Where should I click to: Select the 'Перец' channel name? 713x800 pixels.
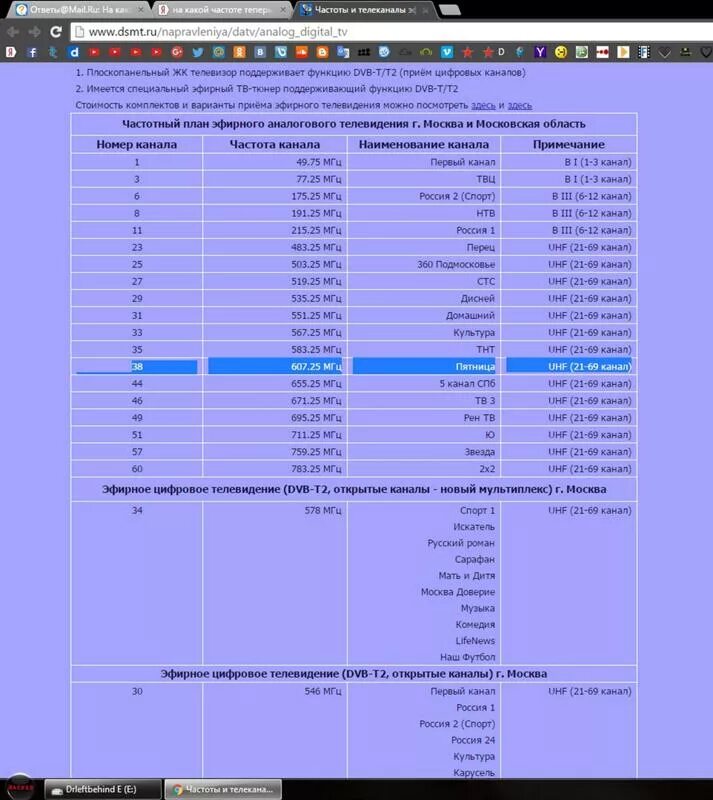tap(480, 247)
